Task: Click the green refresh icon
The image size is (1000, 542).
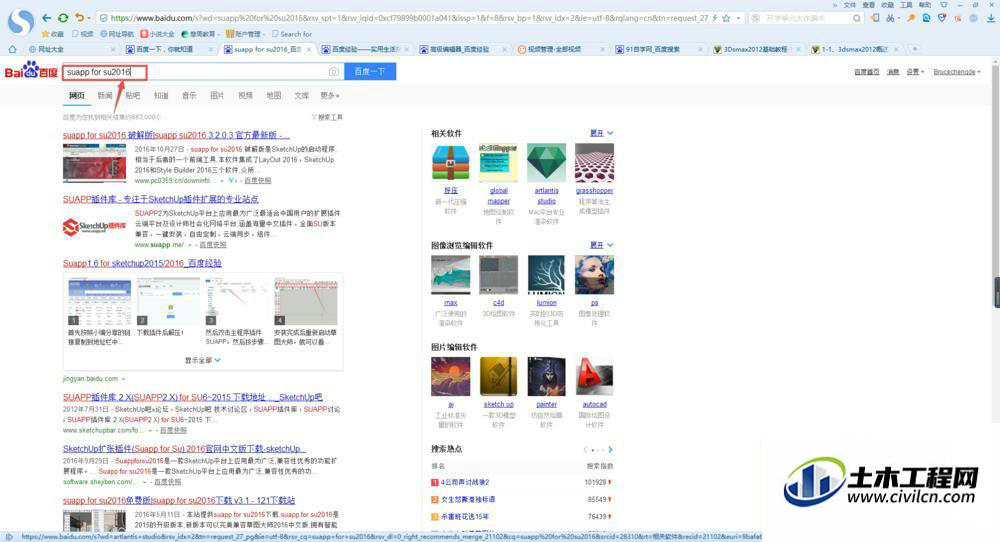Action: pyautogui.click(x=62, y=18)
